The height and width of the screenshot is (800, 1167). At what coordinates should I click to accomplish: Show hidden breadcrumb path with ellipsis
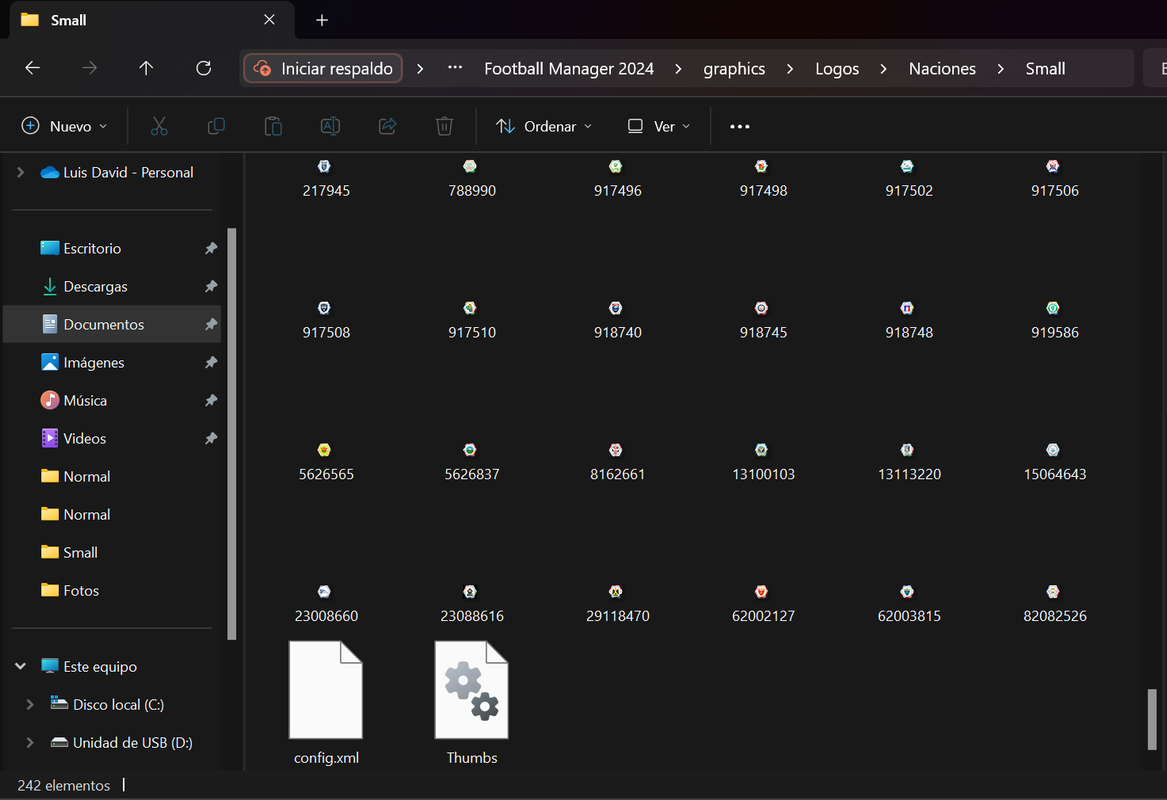455,68
